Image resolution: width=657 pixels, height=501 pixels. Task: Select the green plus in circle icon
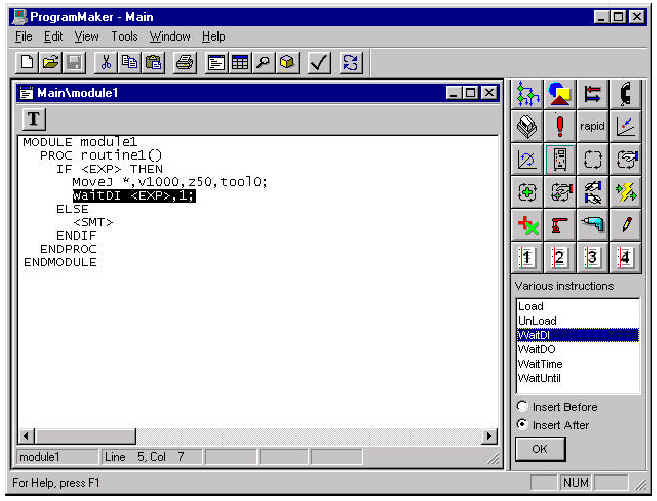coord(527,192)
